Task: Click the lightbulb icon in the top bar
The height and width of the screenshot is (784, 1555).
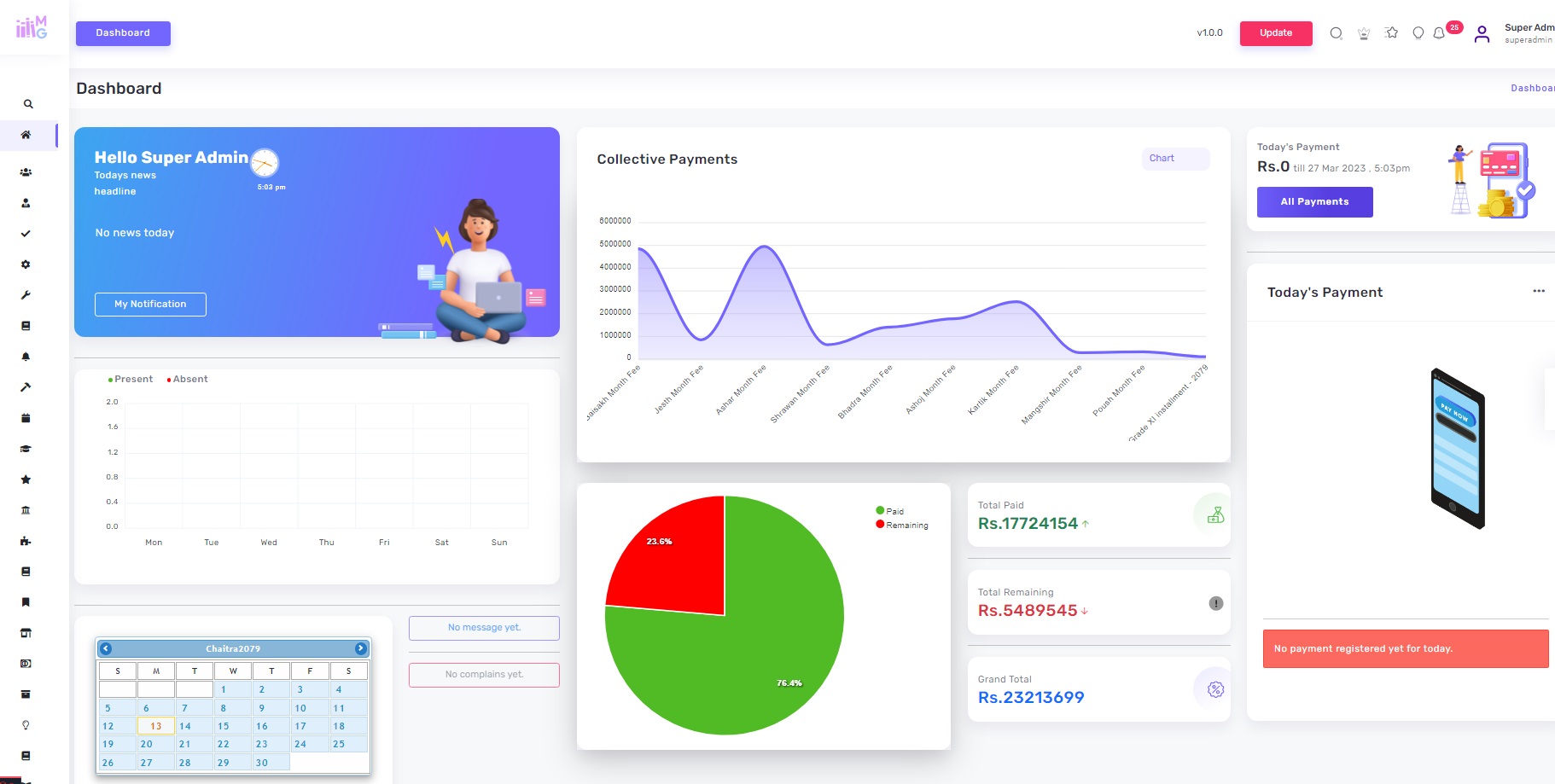Action: pos(1418,33)
